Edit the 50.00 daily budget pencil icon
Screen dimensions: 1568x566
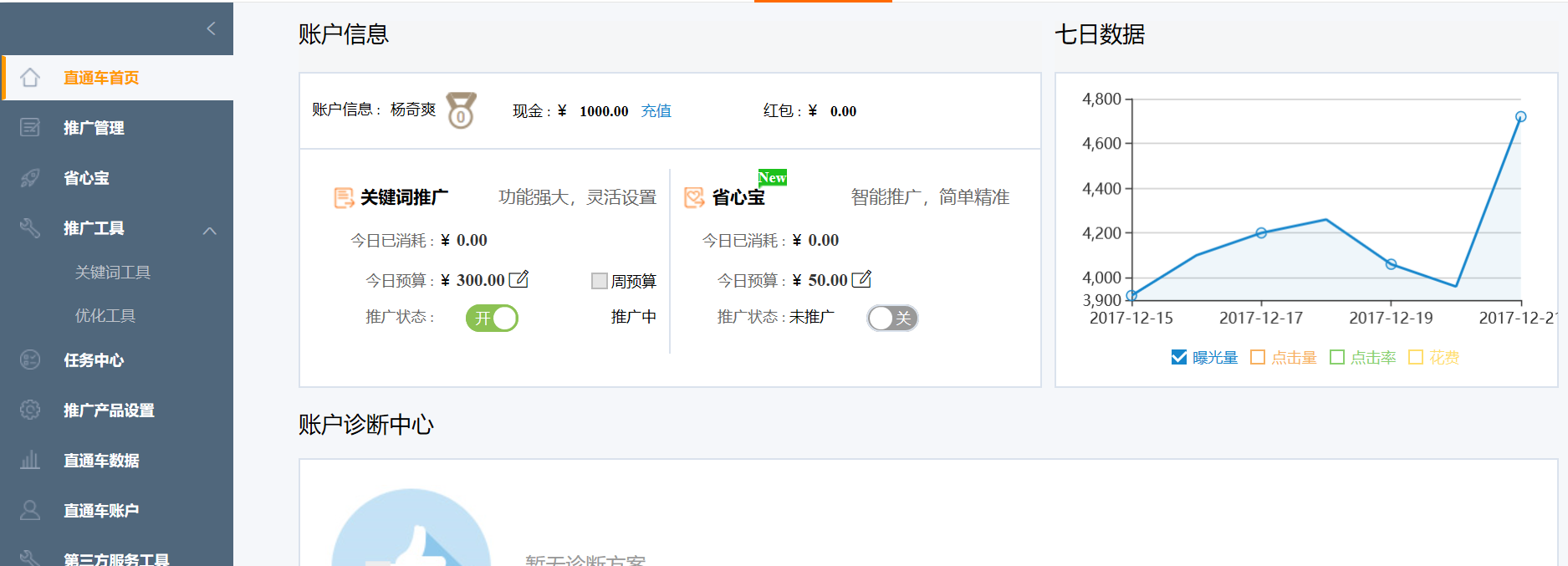tap(861, 279)
